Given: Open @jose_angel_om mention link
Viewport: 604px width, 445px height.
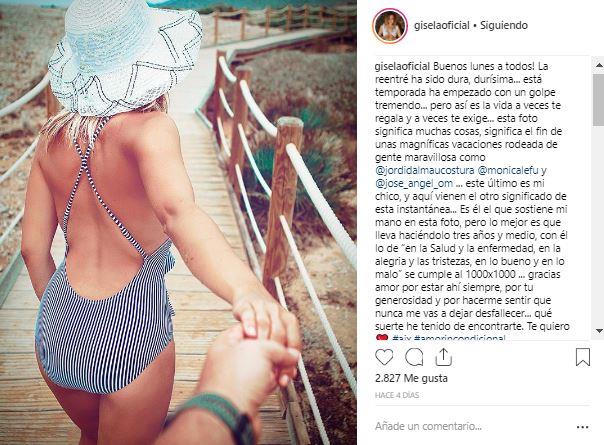Looking at the screenshot, I should click(414, 183).
